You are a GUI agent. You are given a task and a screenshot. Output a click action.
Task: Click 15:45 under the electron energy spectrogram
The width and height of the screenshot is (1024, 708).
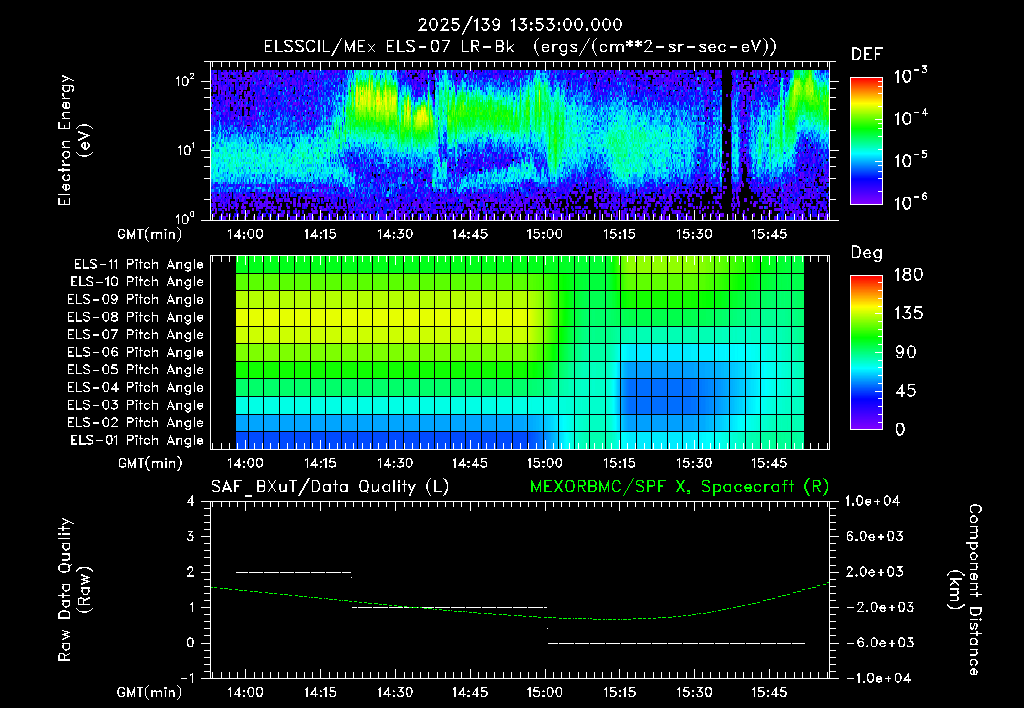pyautogui.click(x=769, y=234)
